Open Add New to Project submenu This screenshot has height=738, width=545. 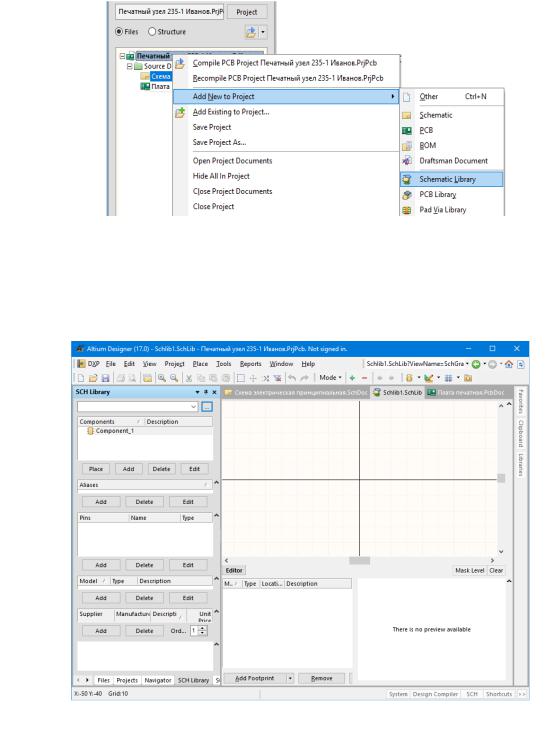tap(286, 96)
